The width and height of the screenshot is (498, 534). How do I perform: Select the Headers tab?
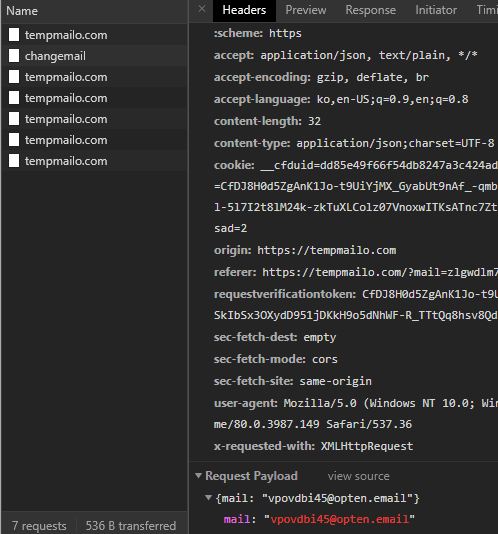(244, 10)
